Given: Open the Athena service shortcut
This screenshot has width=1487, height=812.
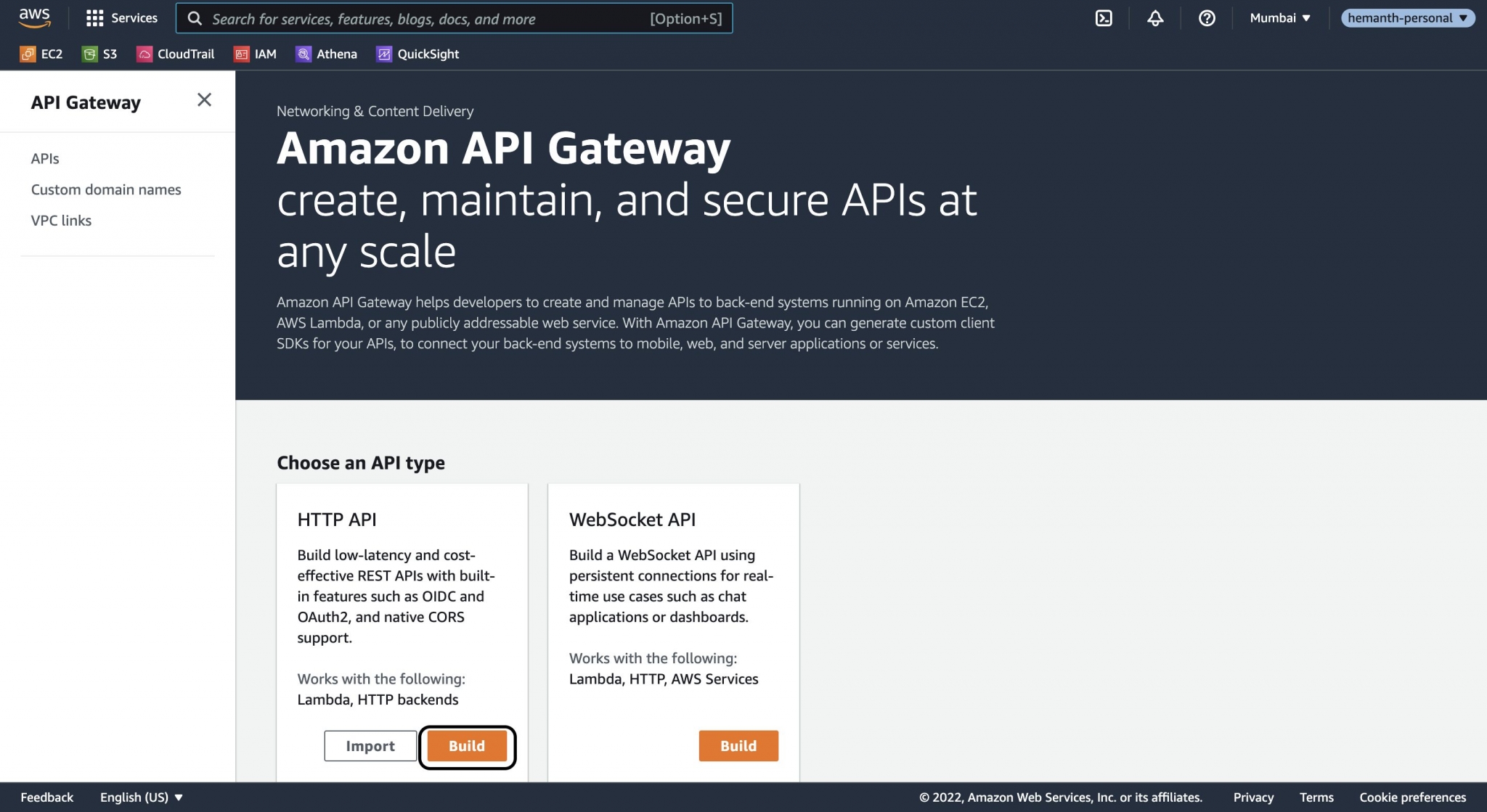Looking at the screenshot, I should (326, 54).
